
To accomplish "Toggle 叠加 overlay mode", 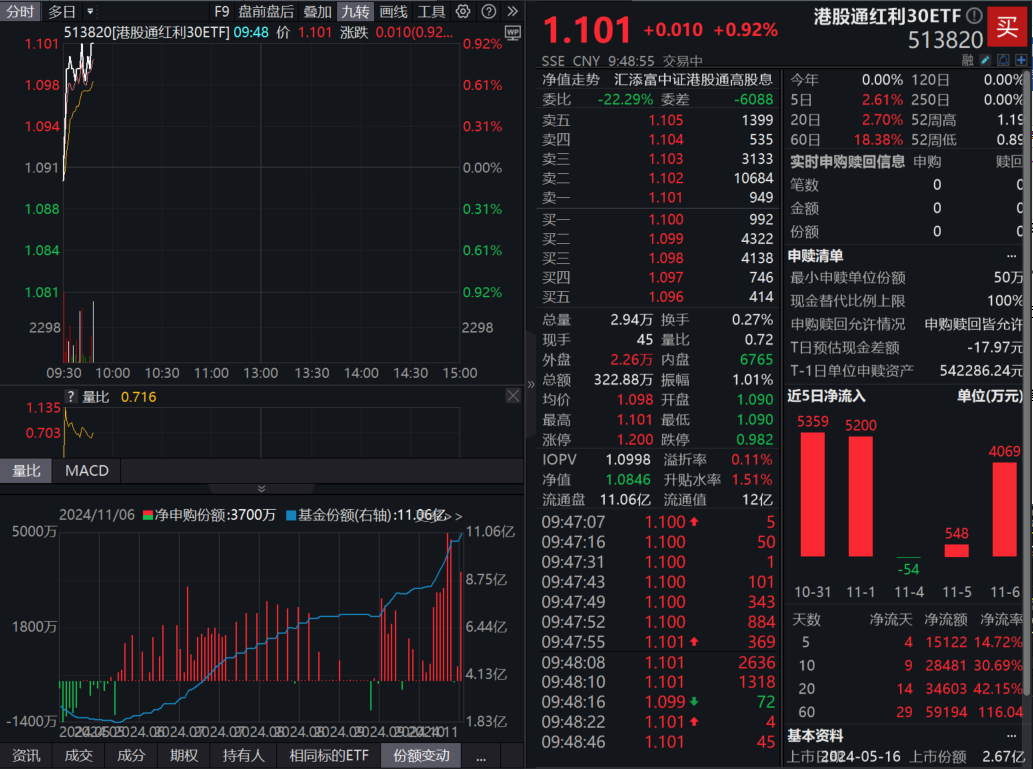I will click(315, 12).
